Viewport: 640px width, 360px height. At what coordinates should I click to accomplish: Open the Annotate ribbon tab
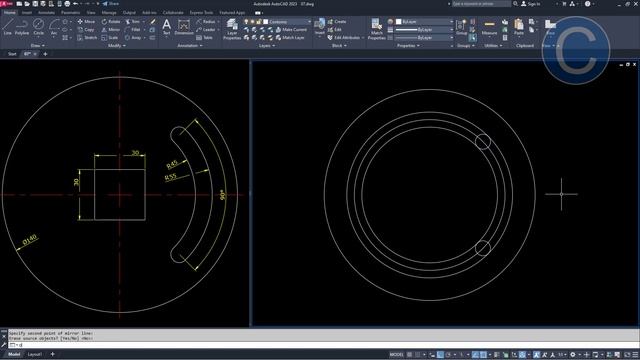click(x=46, y=13)
